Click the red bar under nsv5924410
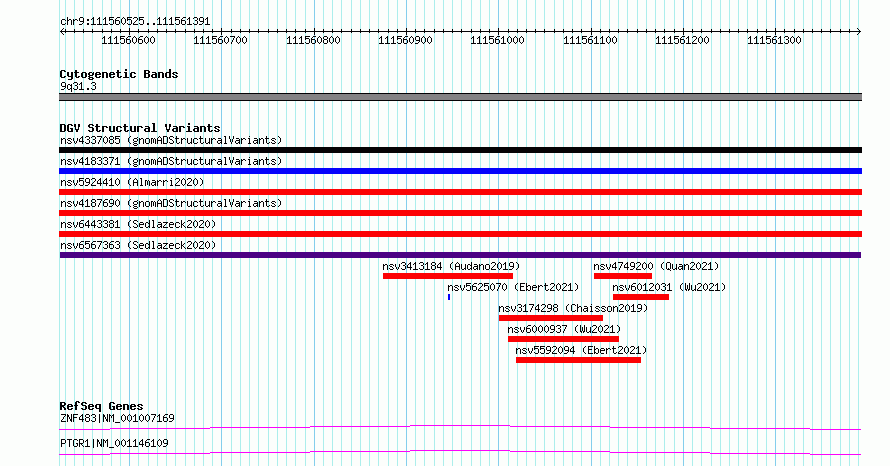The image size is (890, 466). tap(460, 192)
